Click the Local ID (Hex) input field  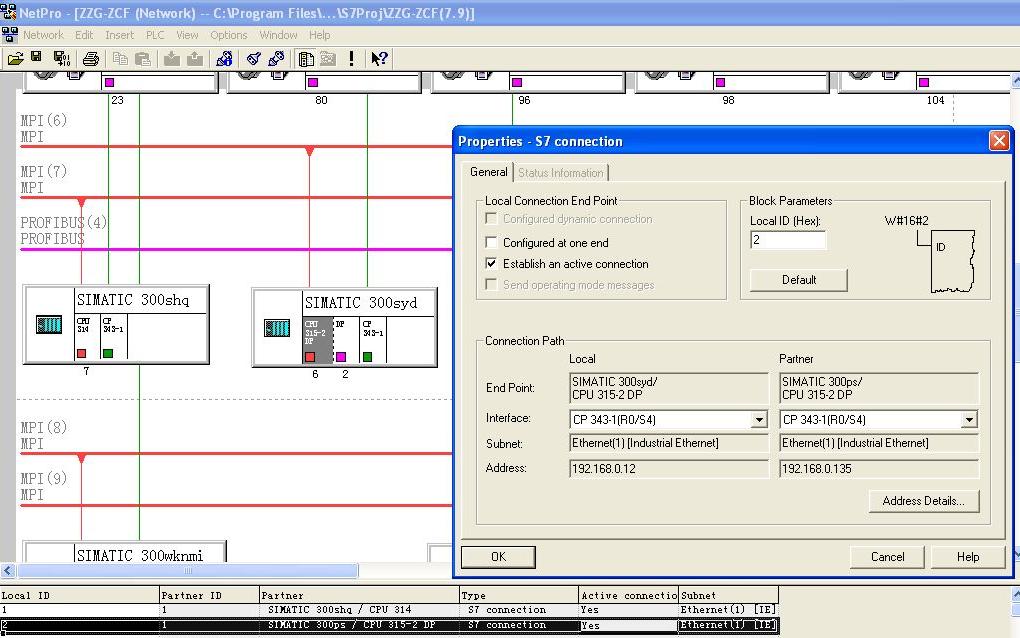pyautogui.click(x=788, y=240)
